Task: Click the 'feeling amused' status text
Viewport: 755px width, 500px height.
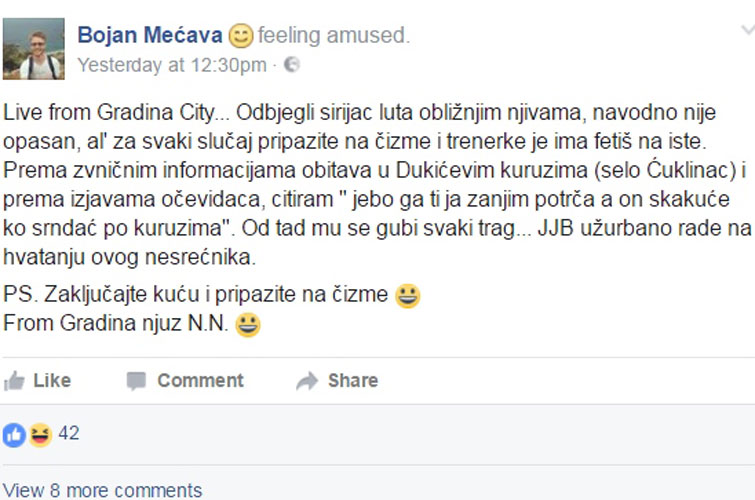Action: click(334, 35)
